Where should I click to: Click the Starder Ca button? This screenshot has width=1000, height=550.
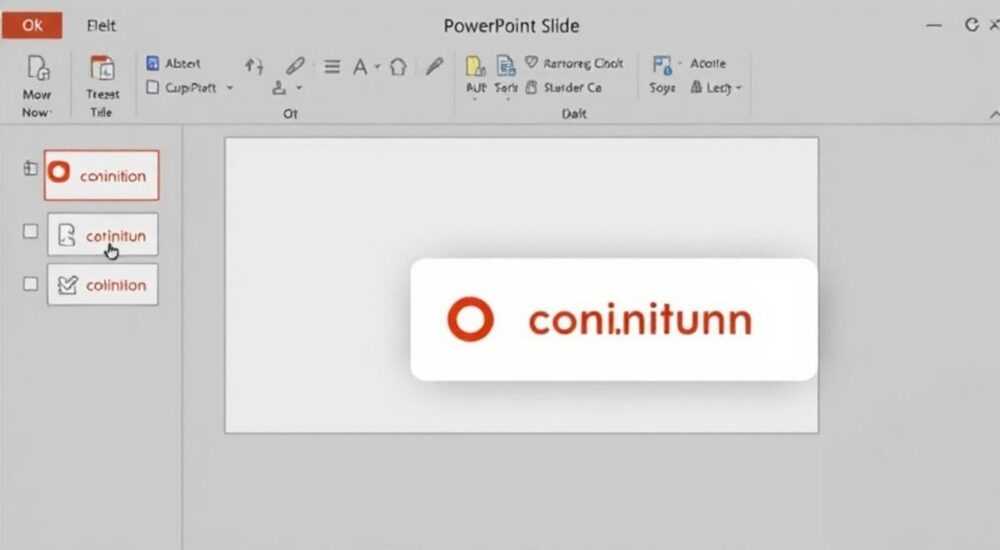(x=564, y=87)
